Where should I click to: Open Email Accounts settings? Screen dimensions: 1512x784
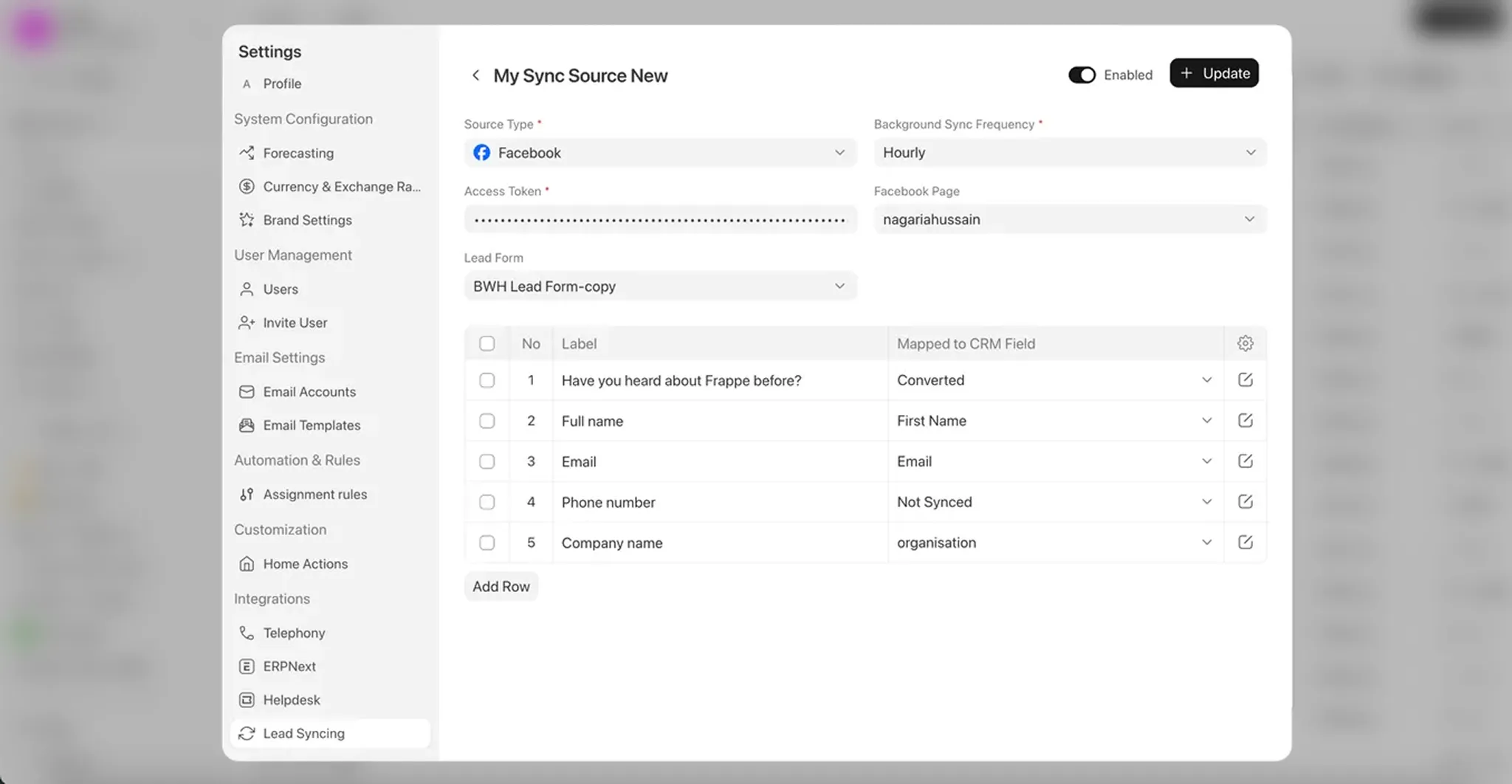309,391
